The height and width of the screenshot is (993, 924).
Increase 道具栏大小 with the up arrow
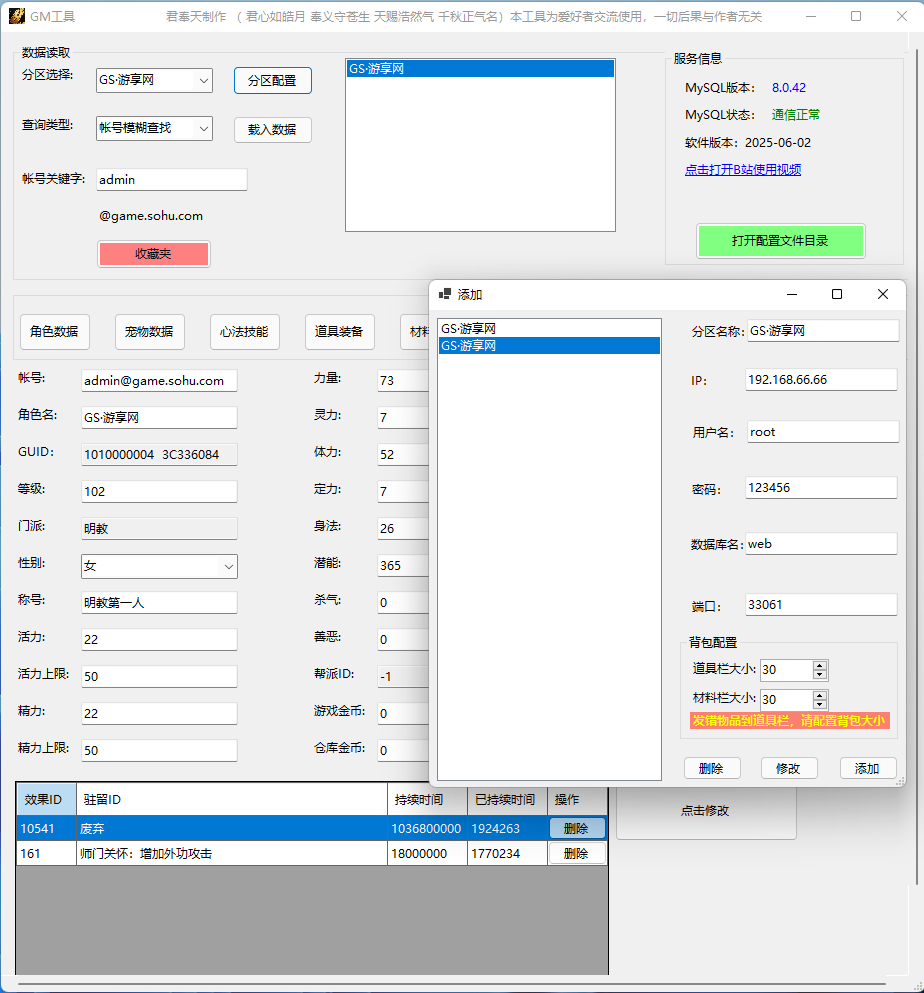(820, 666)
